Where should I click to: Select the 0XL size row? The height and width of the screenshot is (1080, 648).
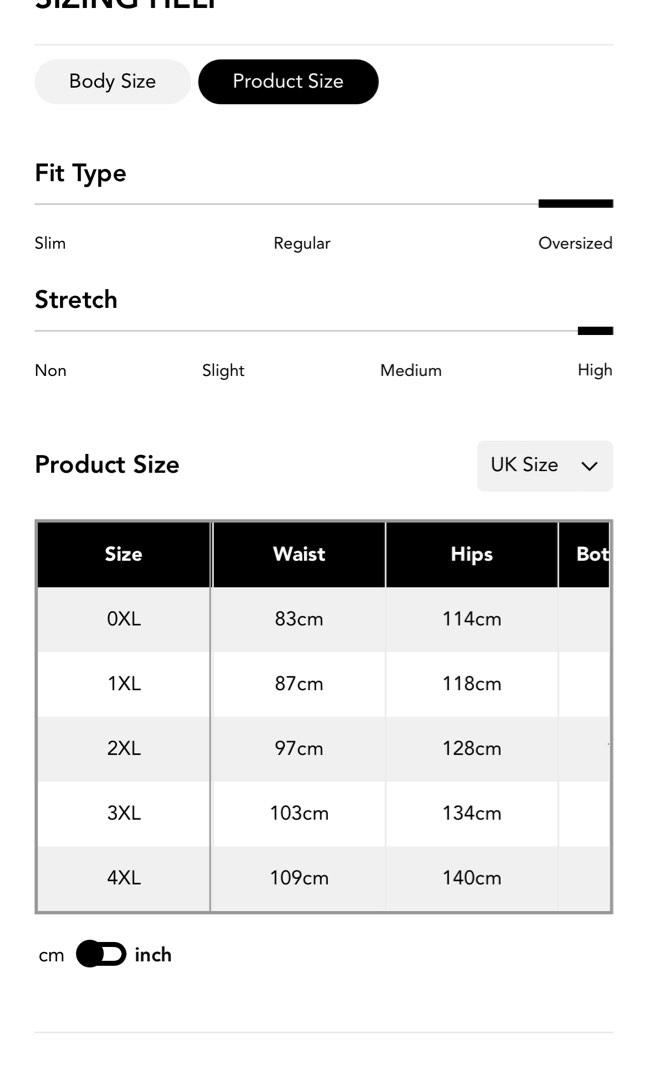124,619
